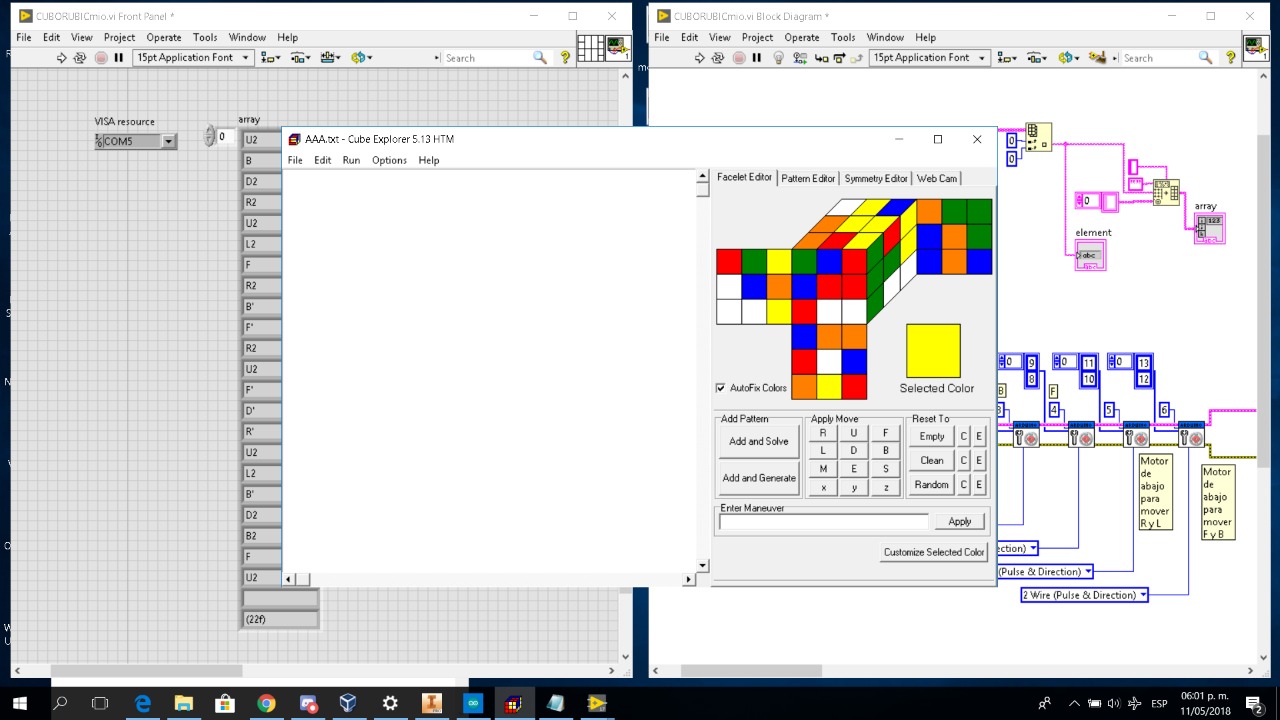Open Block Diagram font selector dropdown

[929, 58]
